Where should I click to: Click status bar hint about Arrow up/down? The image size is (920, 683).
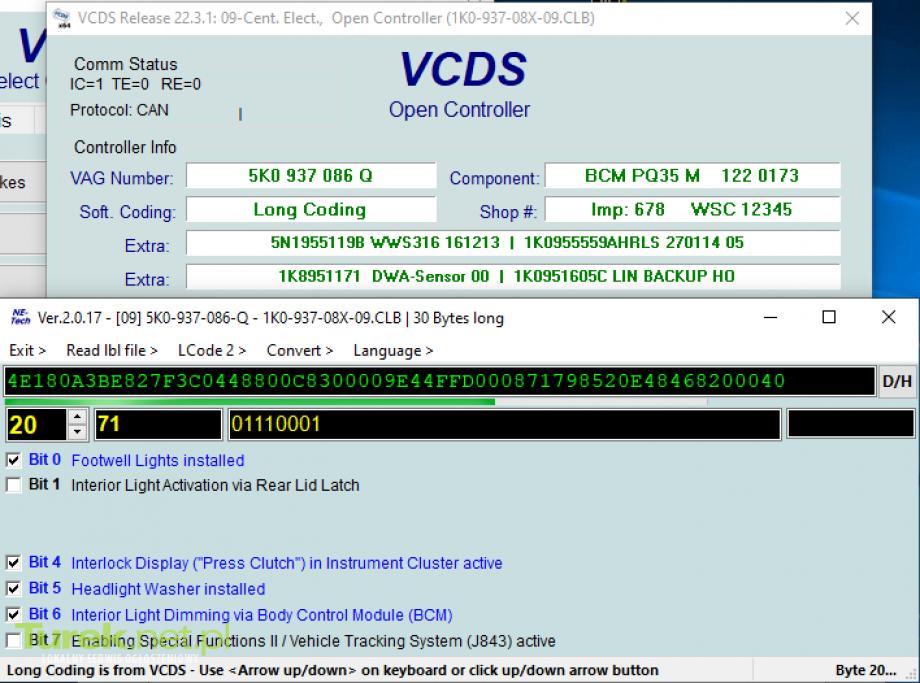(332, 670)
